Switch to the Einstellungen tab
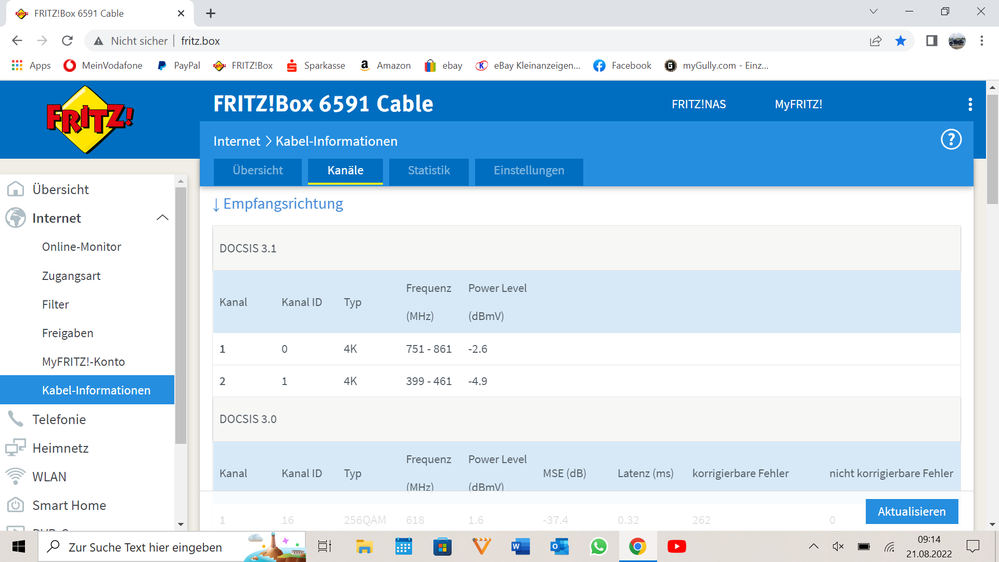Viewport: 999px width, 562px height. [529, 171]
